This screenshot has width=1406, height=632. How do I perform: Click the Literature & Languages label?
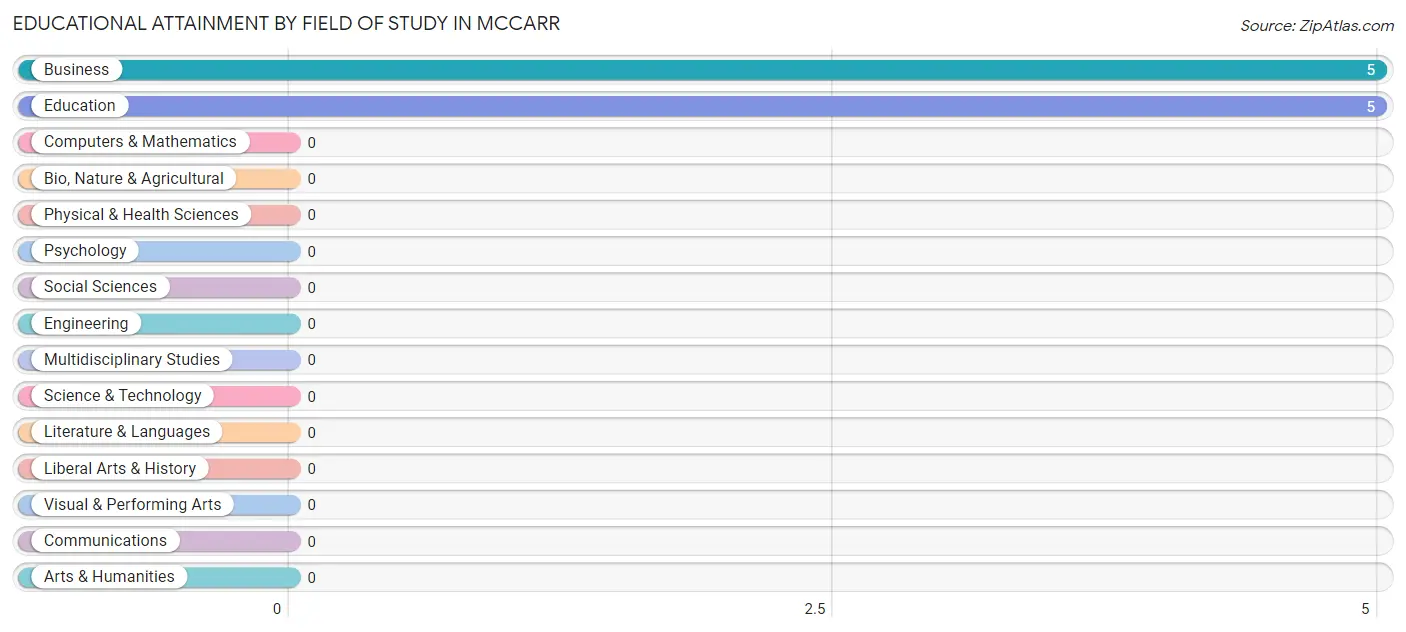127,432
